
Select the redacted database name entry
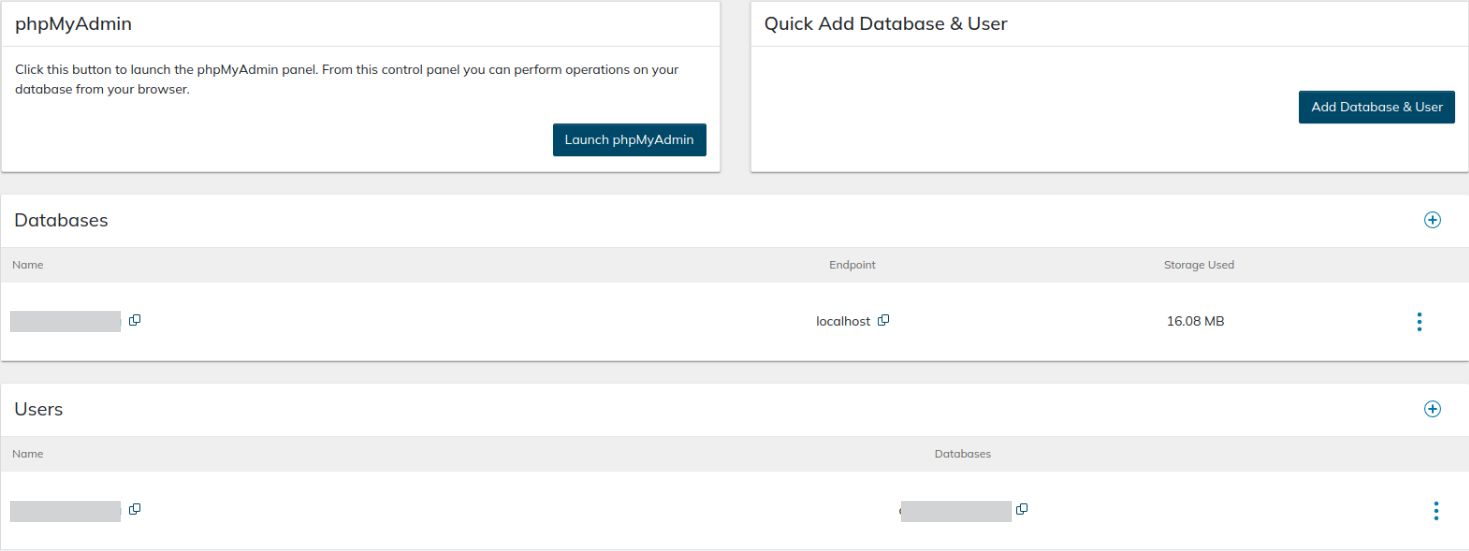[65, 321]
